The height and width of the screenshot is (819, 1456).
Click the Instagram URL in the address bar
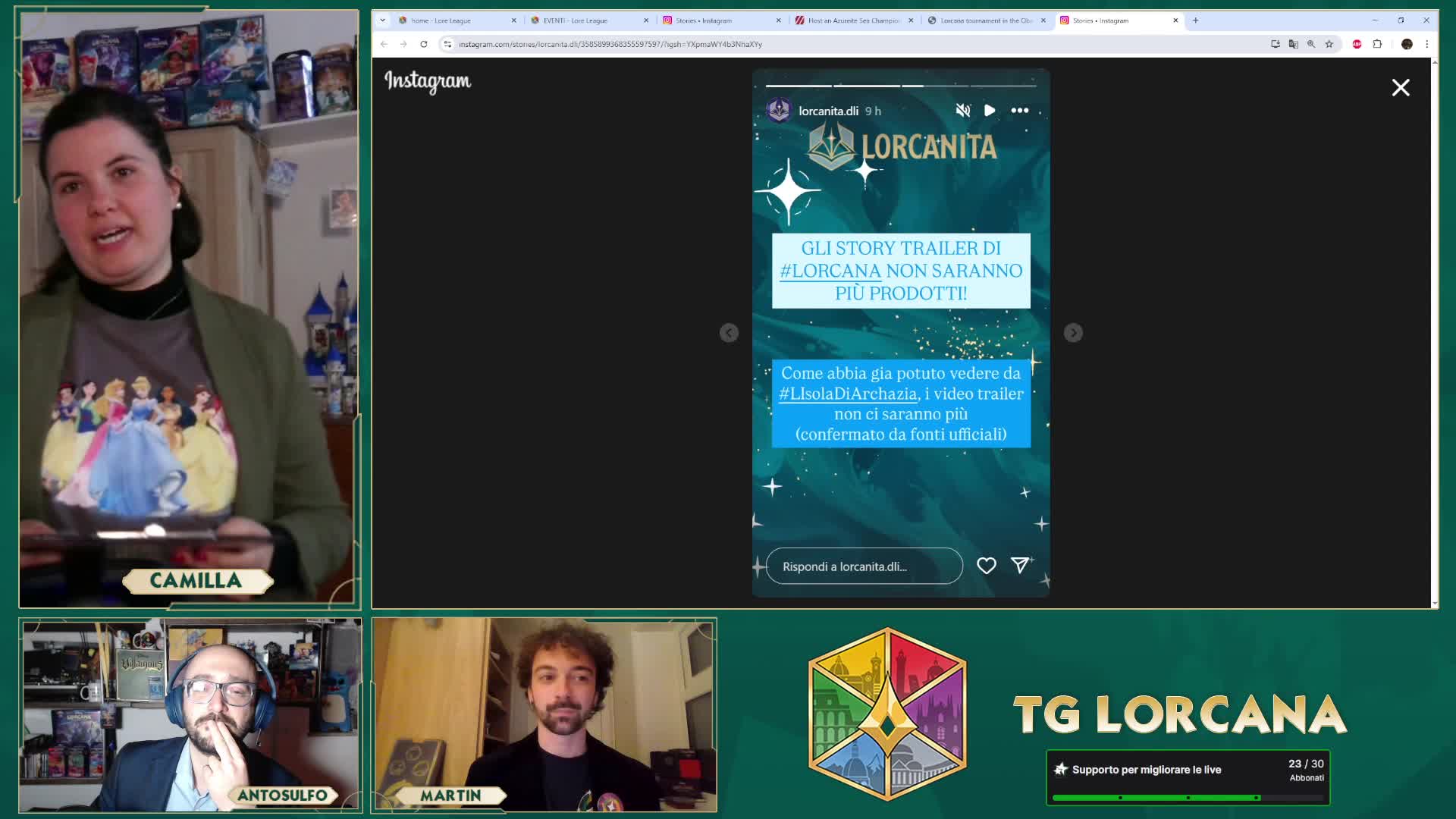pyautogui.click(x=610, y=44)
